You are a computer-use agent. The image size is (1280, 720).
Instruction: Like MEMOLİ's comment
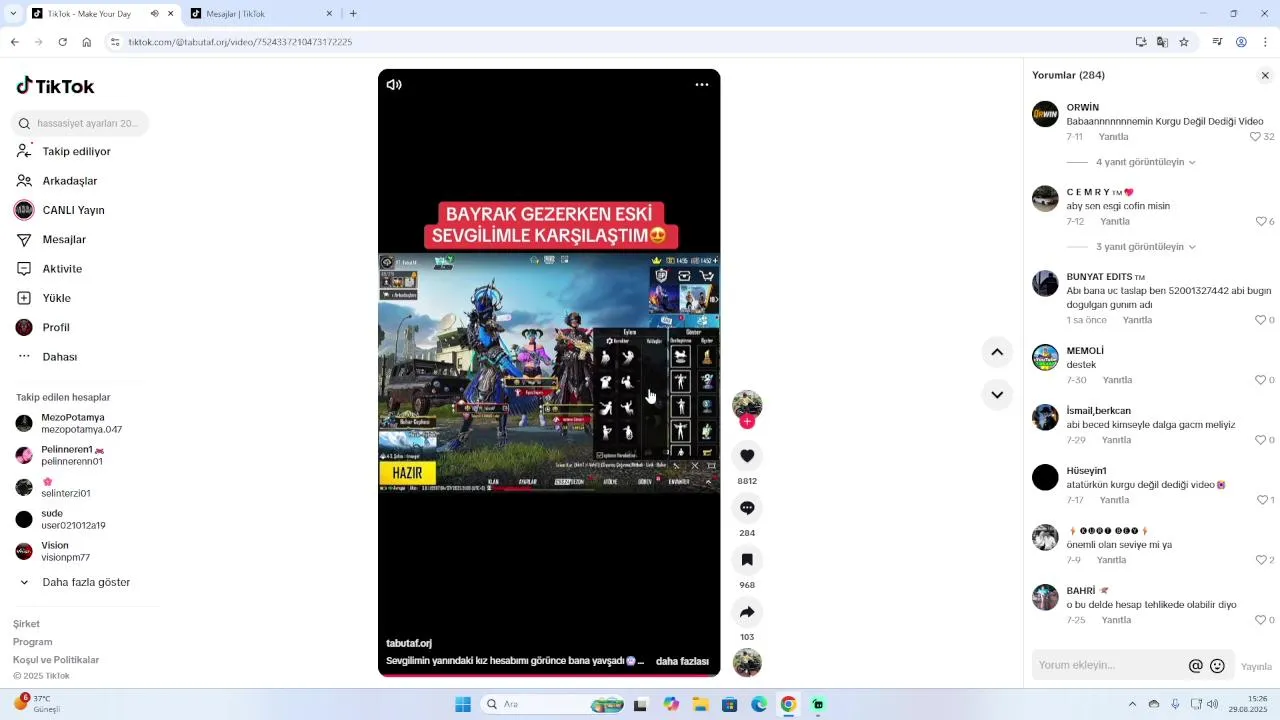(x=1260, y=380)
